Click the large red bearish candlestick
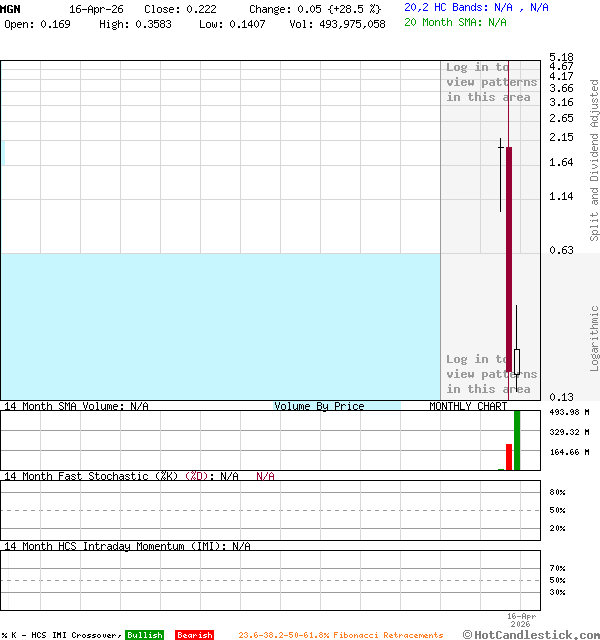This screenshot has height=640, width=600. click(x=509, y=260)
